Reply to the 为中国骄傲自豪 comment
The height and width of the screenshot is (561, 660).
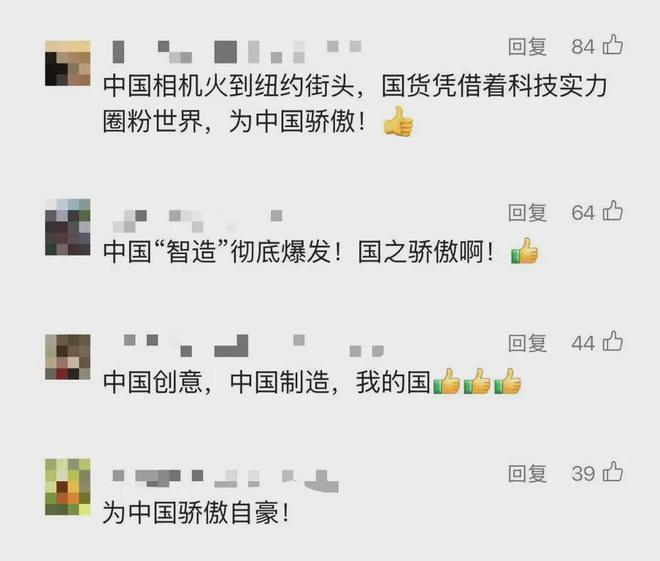(527, 473)
